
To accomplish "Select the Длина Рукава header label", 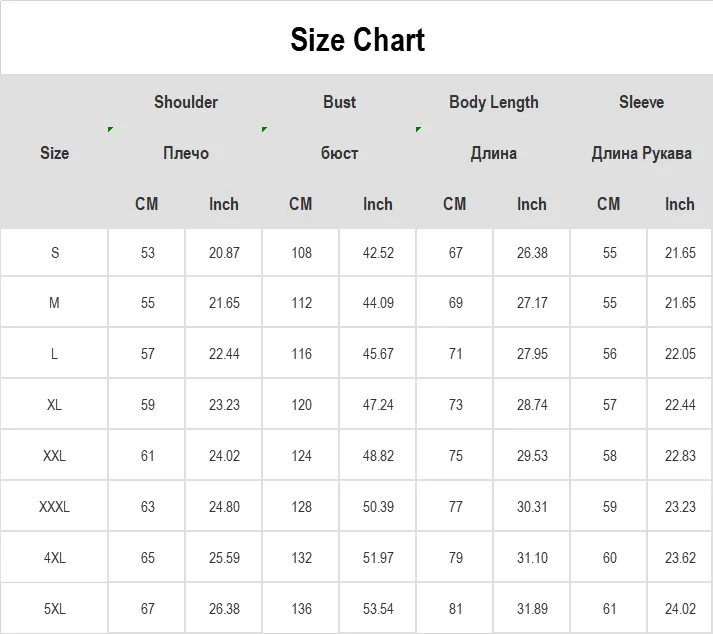I will 641,153.
